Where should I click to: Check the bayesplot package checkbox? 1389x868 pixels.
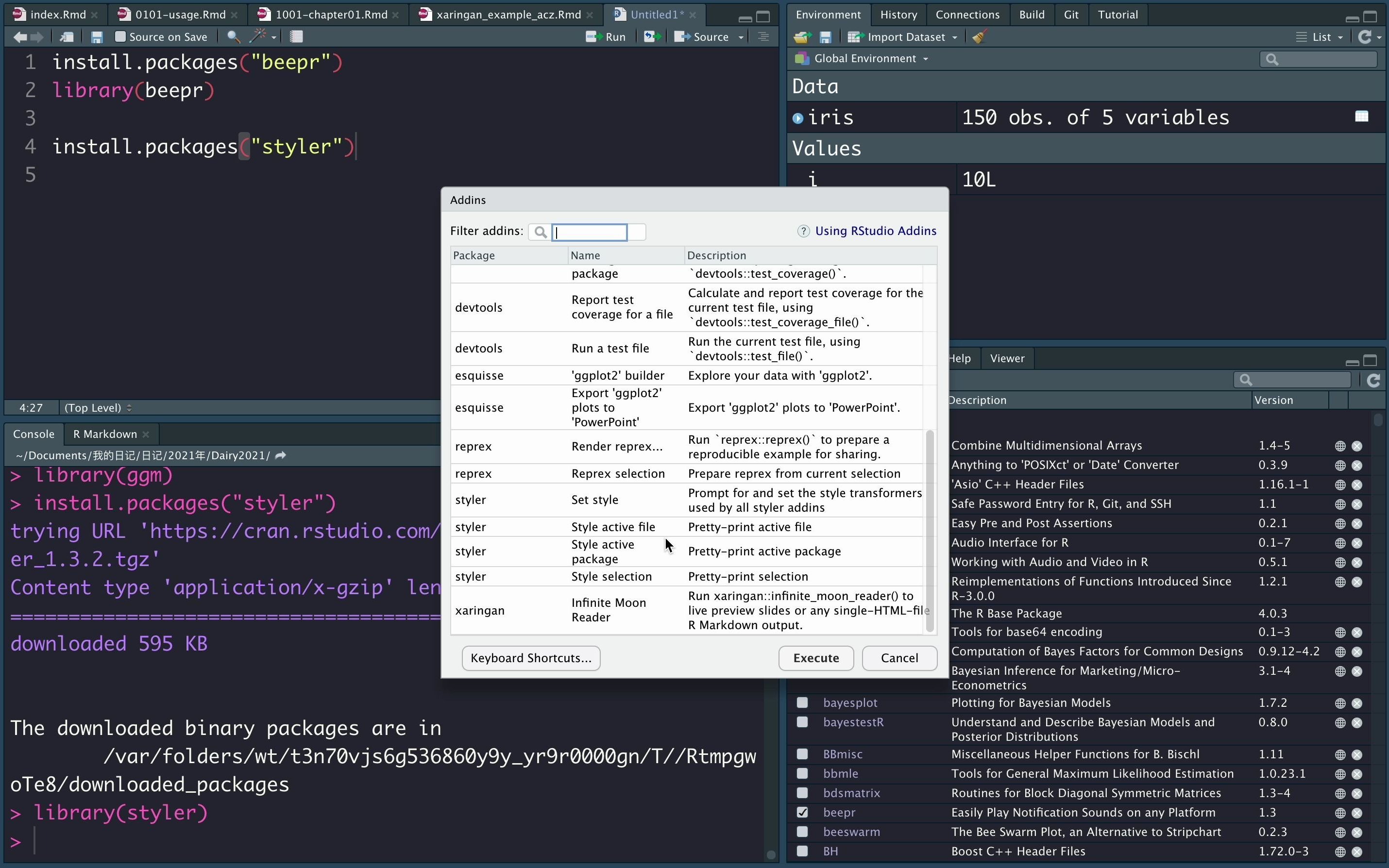click(802, 702)
